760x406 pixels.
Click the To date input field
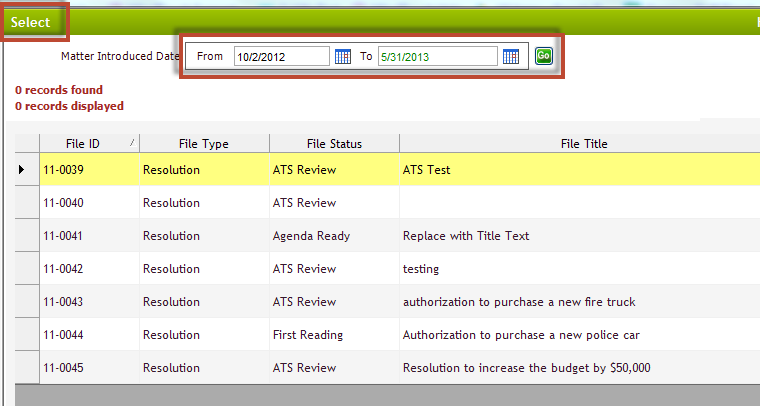[437, 57]
